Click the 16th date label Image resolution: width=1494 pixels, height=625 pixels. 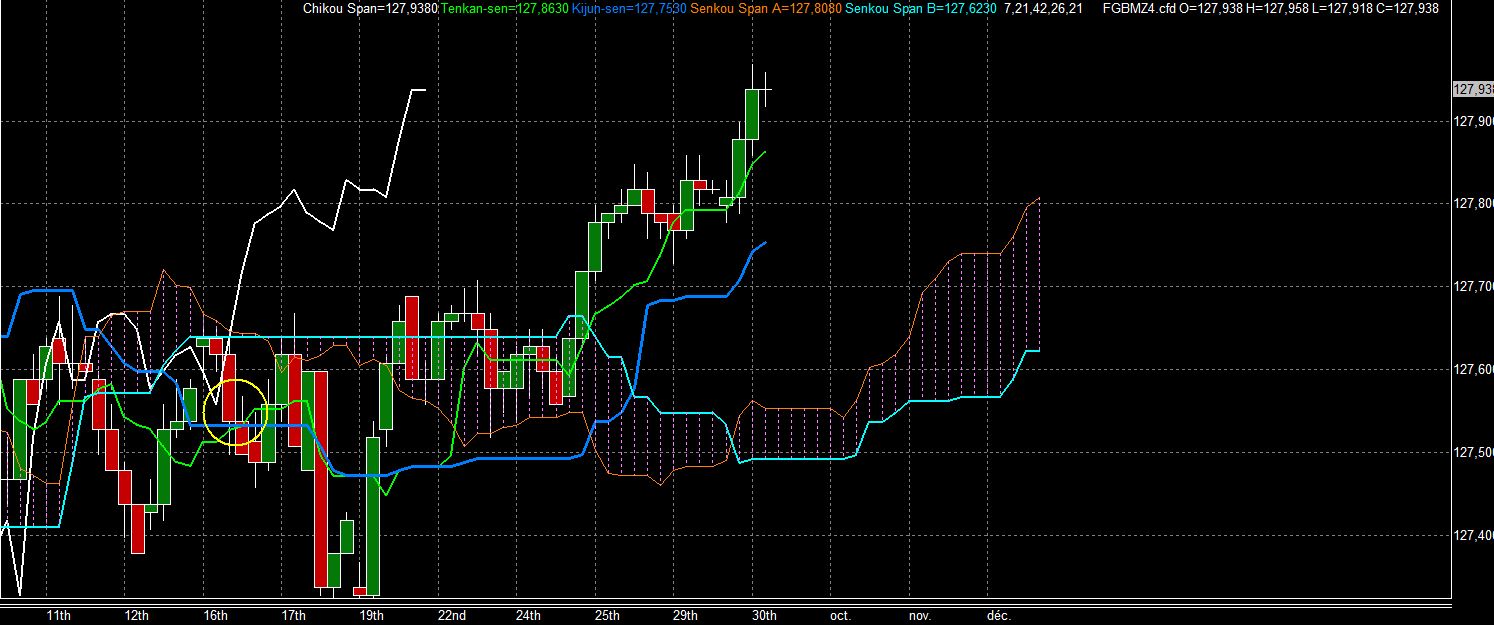pos(215,615)
